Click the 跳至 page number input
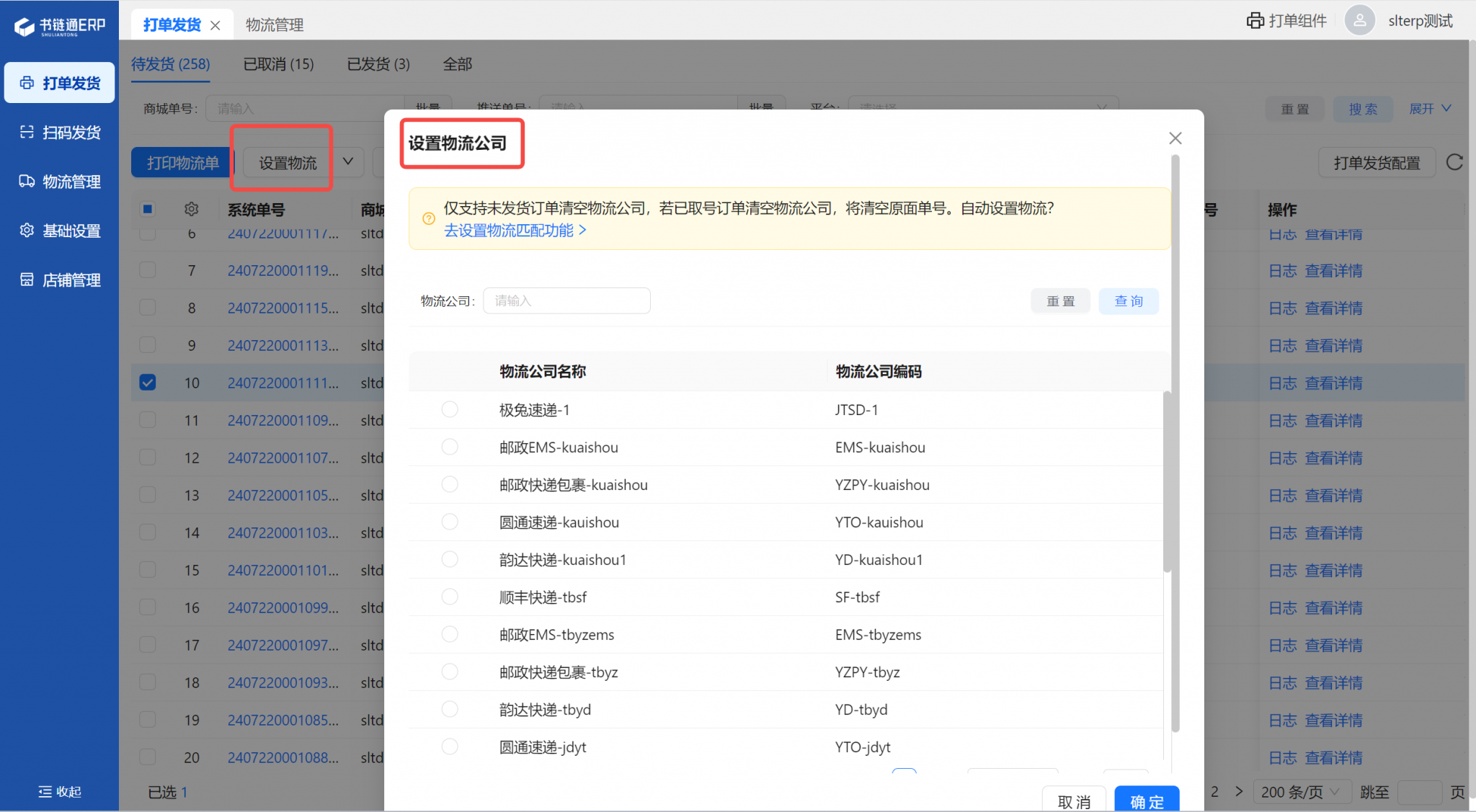The height and width of the screenshot is (812, 1476). (x=1420, y=792)
